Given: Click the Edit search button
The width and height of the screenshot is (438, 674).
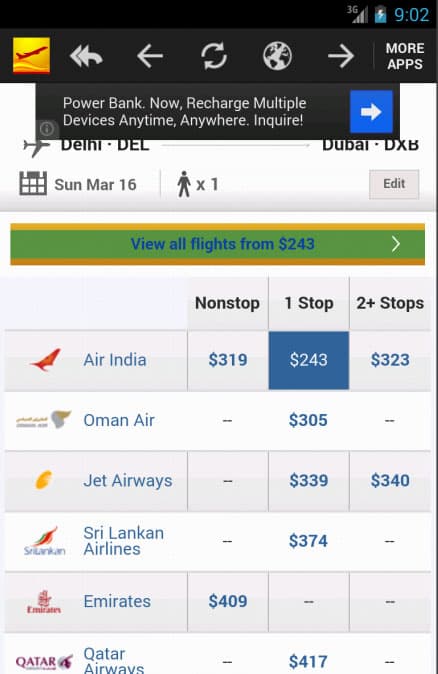Looking at the screenshot, I should [x=394, y=184].
